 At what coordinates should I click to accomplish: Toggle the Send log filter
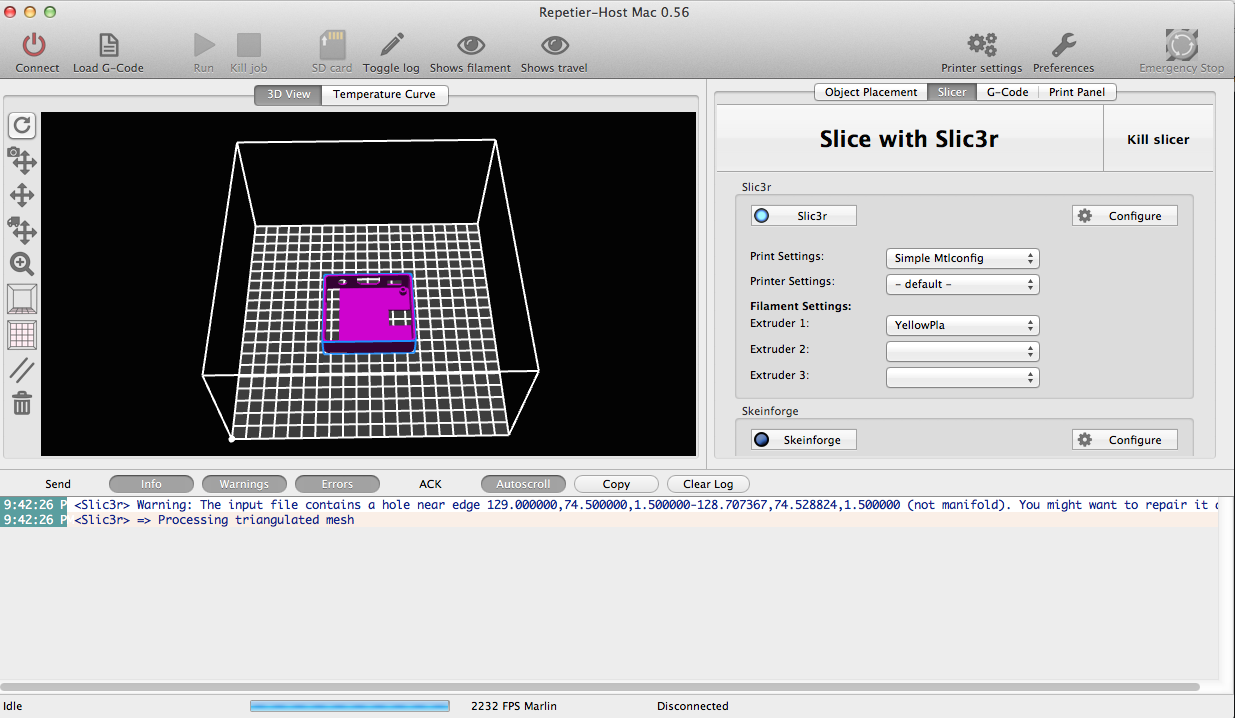pos(58,484)
